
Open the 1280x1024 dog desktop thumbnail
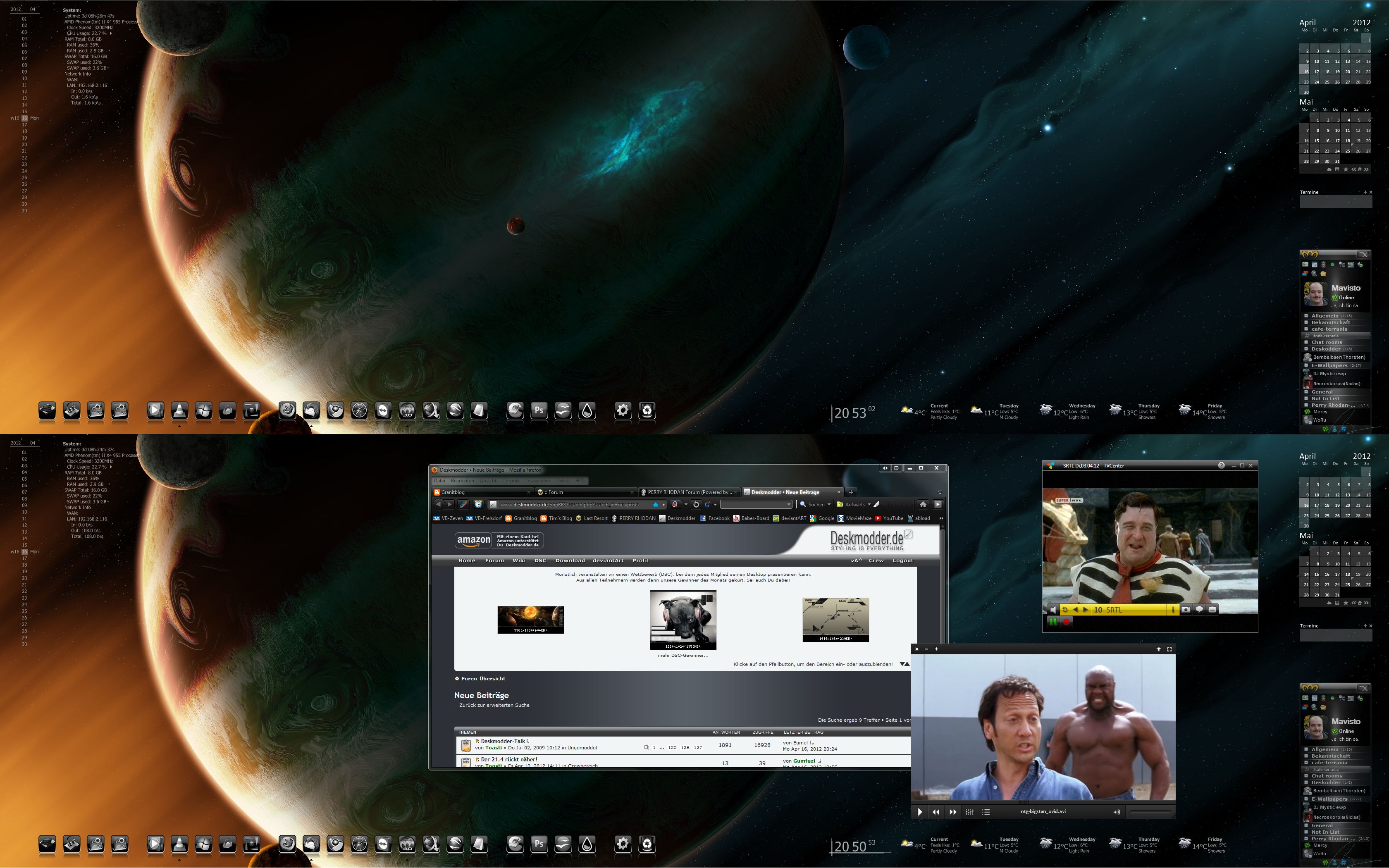pyautogui.click(x=683, y=620)
